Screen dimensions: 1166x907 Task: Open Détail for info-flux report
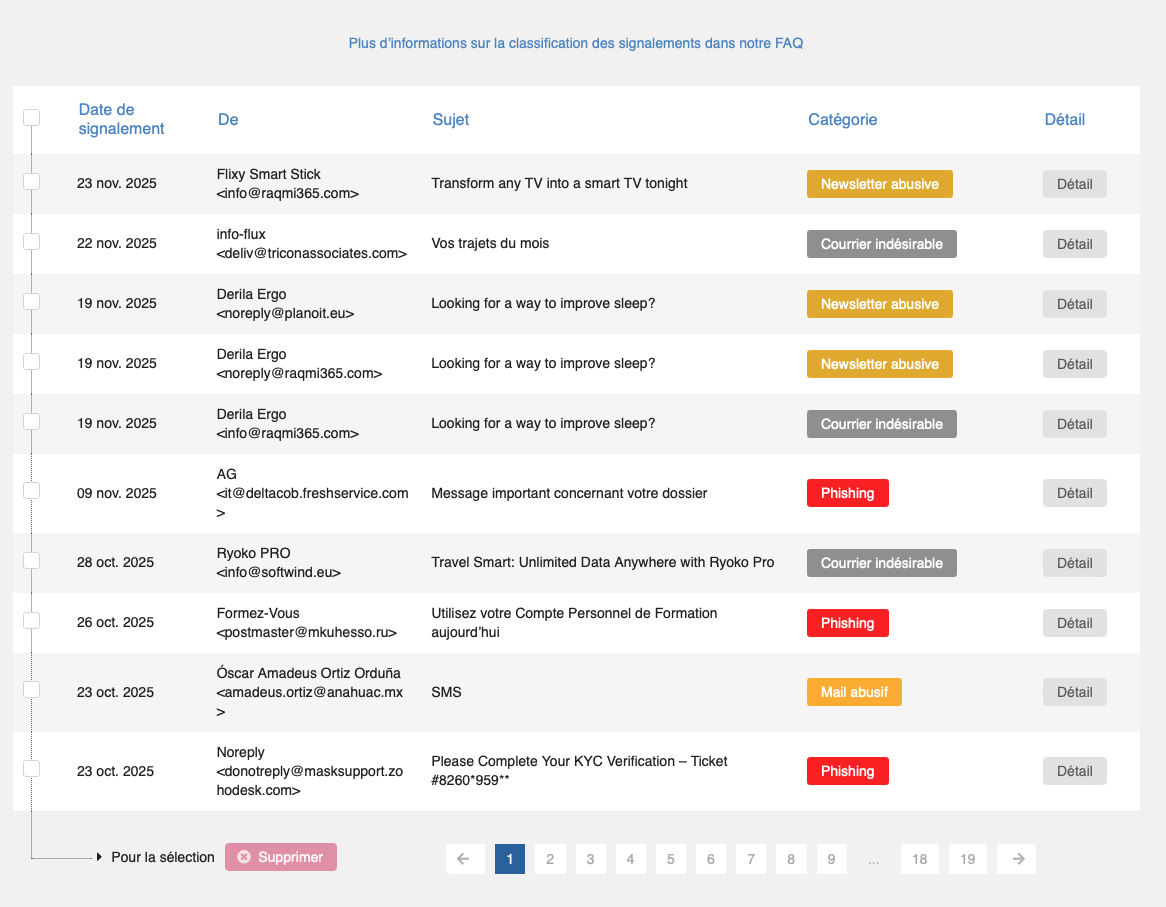coord(1074,244)
